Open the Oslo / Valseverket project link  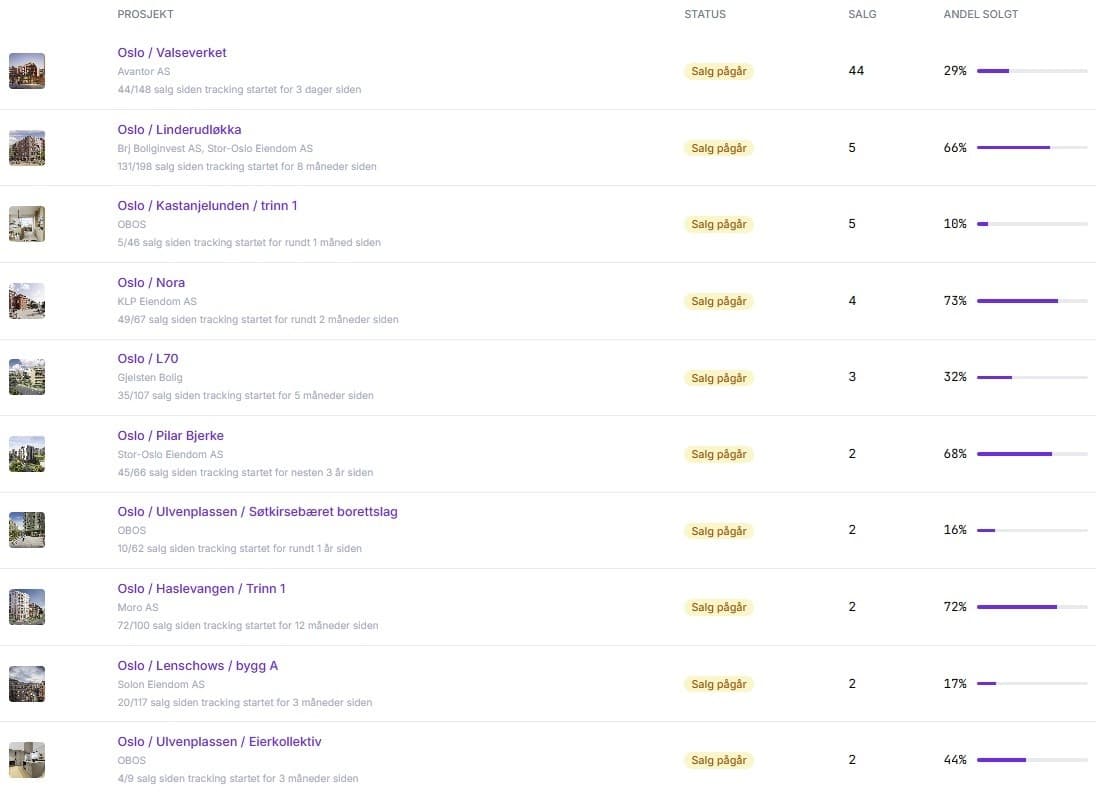(x=171, y=52)
